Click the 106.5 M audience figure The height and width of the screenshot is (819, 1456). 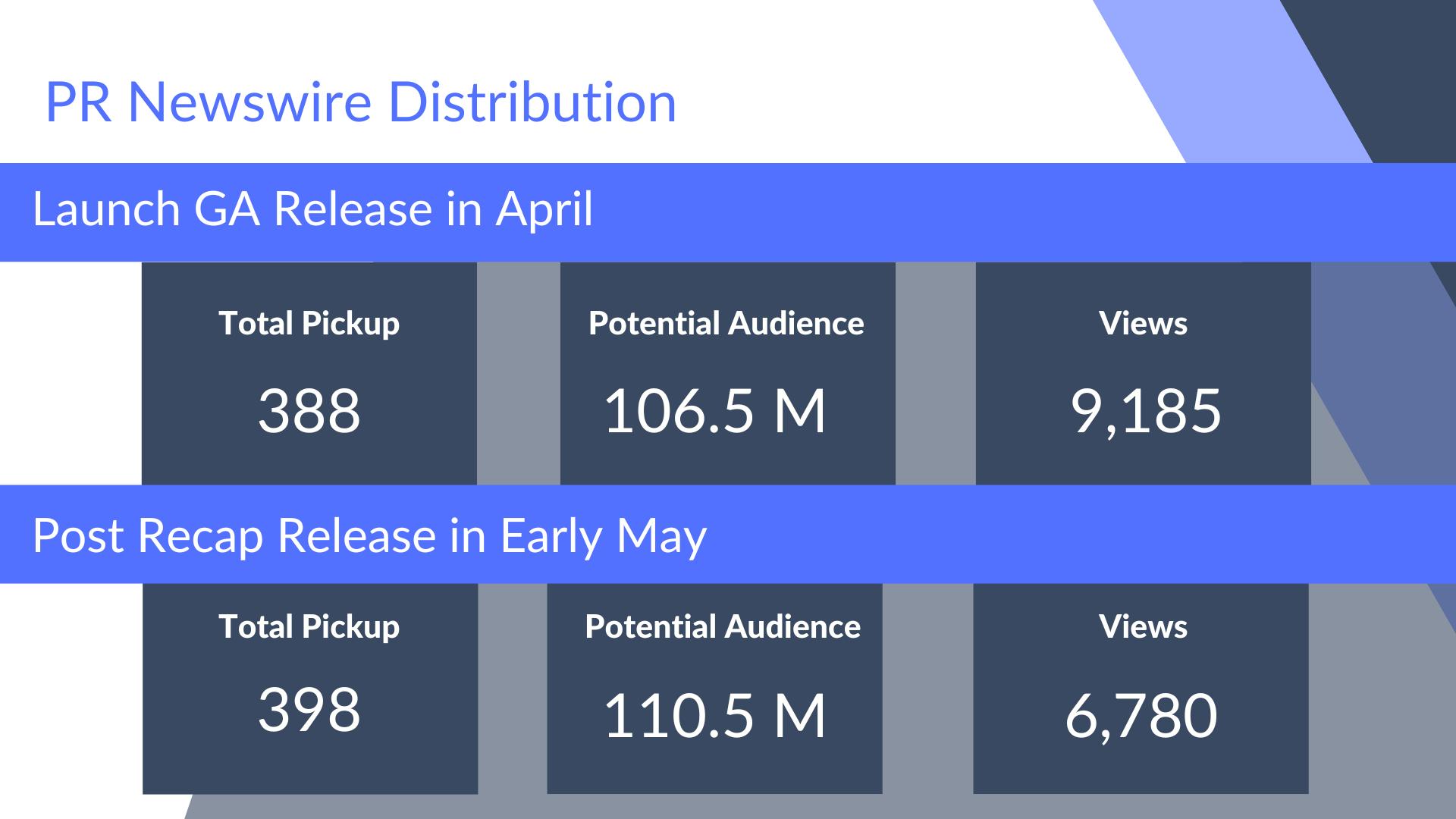tap(714, 411)
